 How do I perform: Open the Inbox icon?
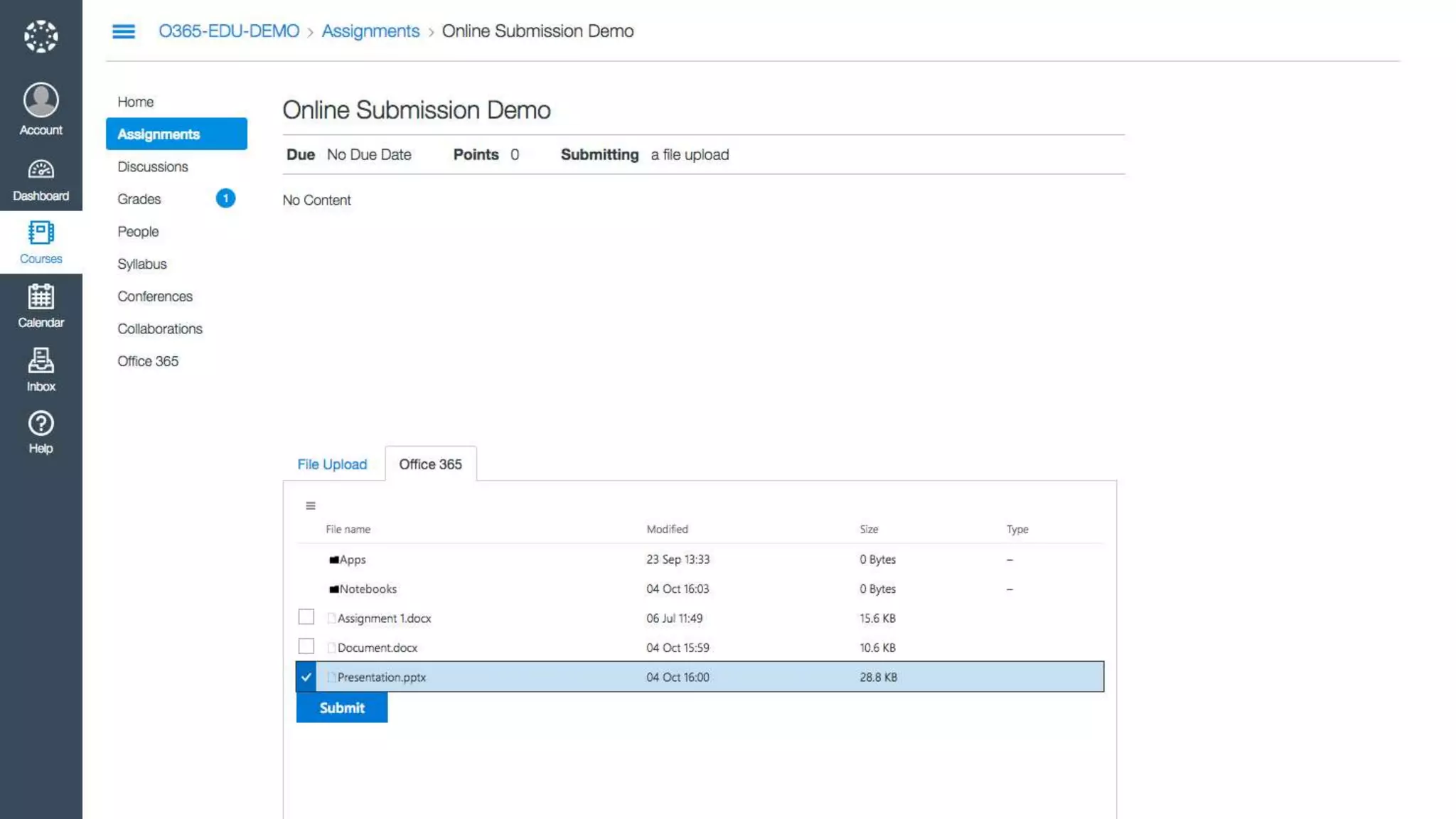pos(41,361)
